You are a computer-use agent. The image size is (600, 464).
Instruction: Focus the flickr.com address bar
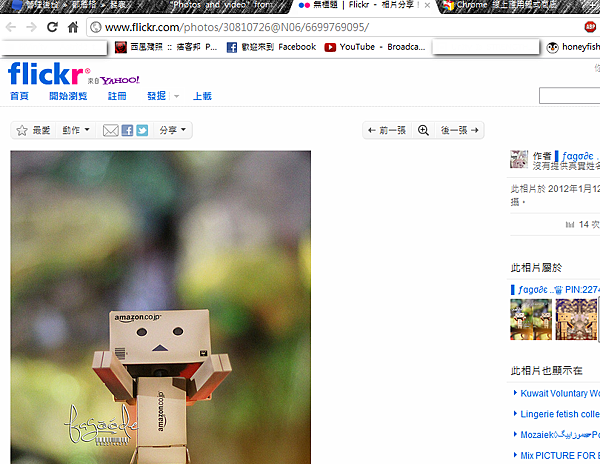333,27
